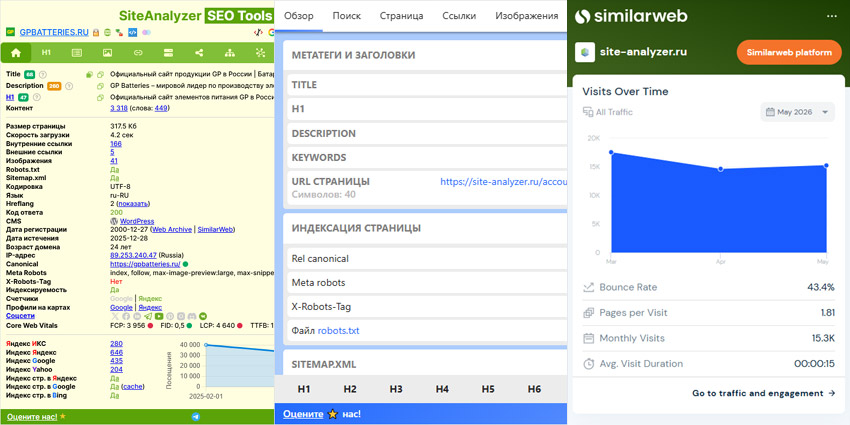Open the content text icon in green toolbar
The width and height of the screenshot is (850, 425).
pos(77,53)
